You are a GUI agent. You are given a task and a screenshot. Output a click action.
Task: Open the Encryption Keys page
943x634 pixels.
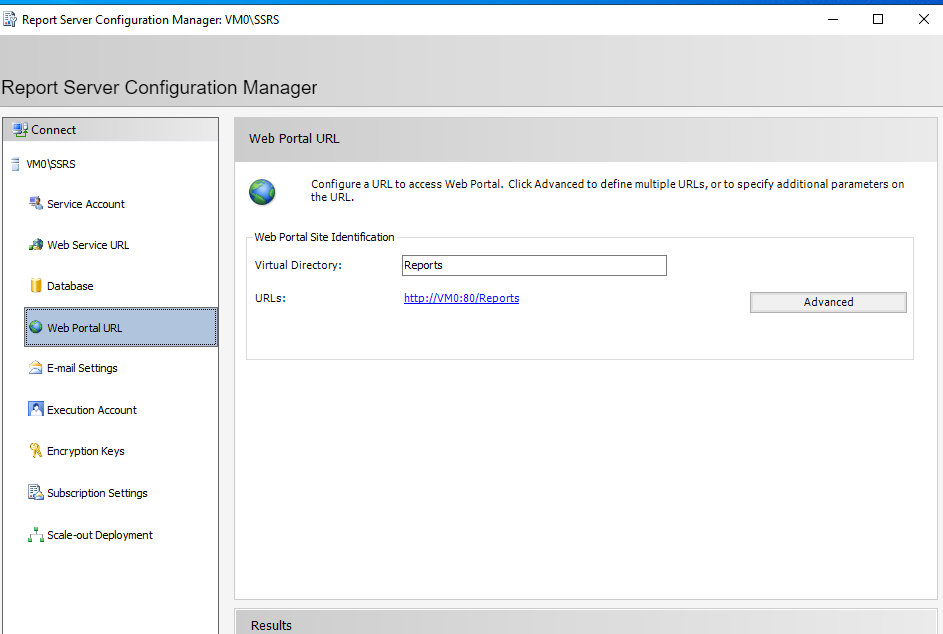tap(85, 451)
